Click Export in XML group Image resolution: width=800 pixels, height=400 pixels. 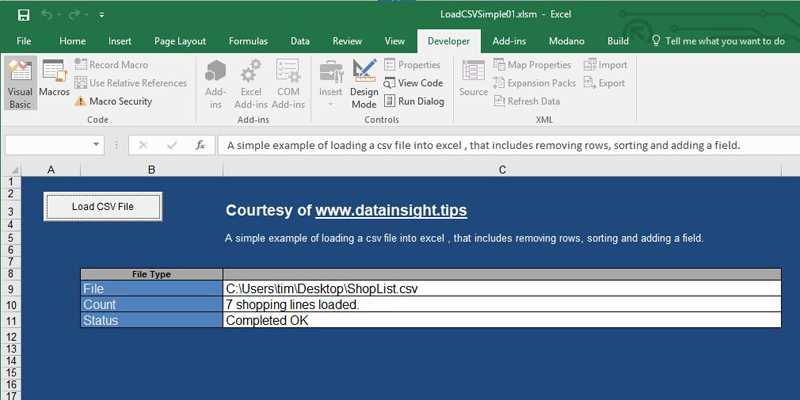pos(605,83)
